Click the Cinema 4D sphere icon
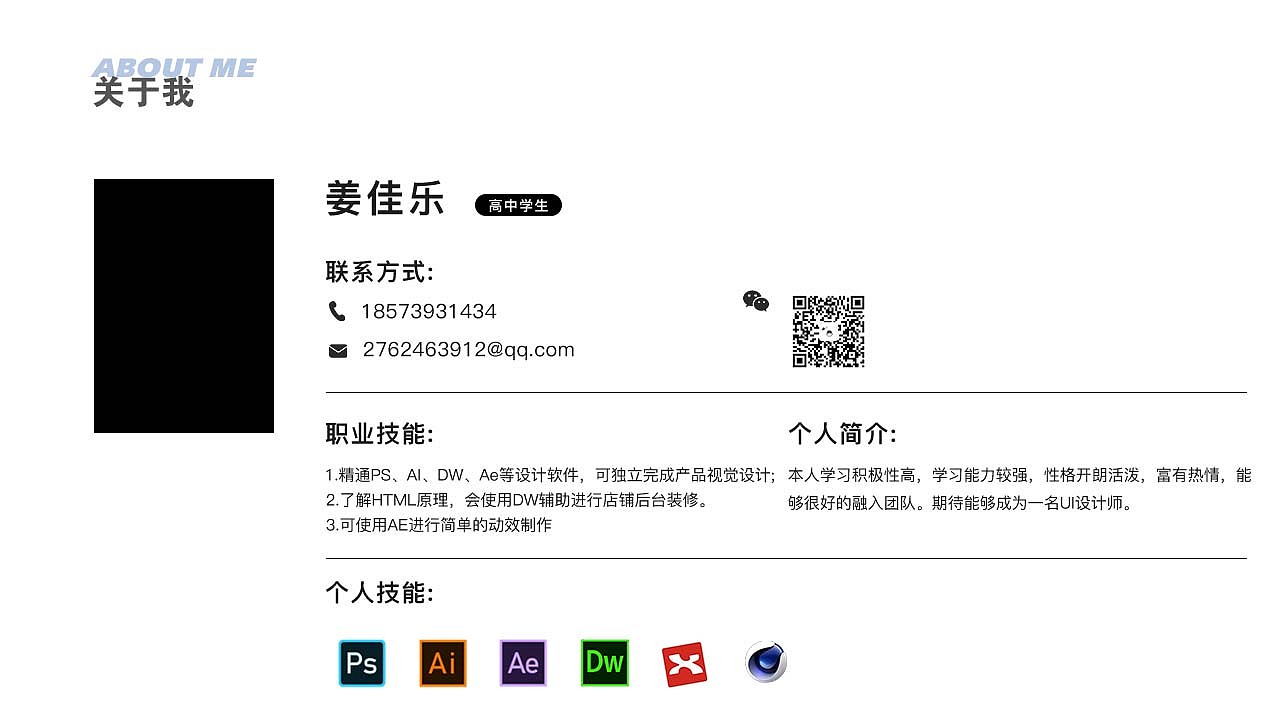The width and height of the screenshot is (1280, 720). coord(766,662)
